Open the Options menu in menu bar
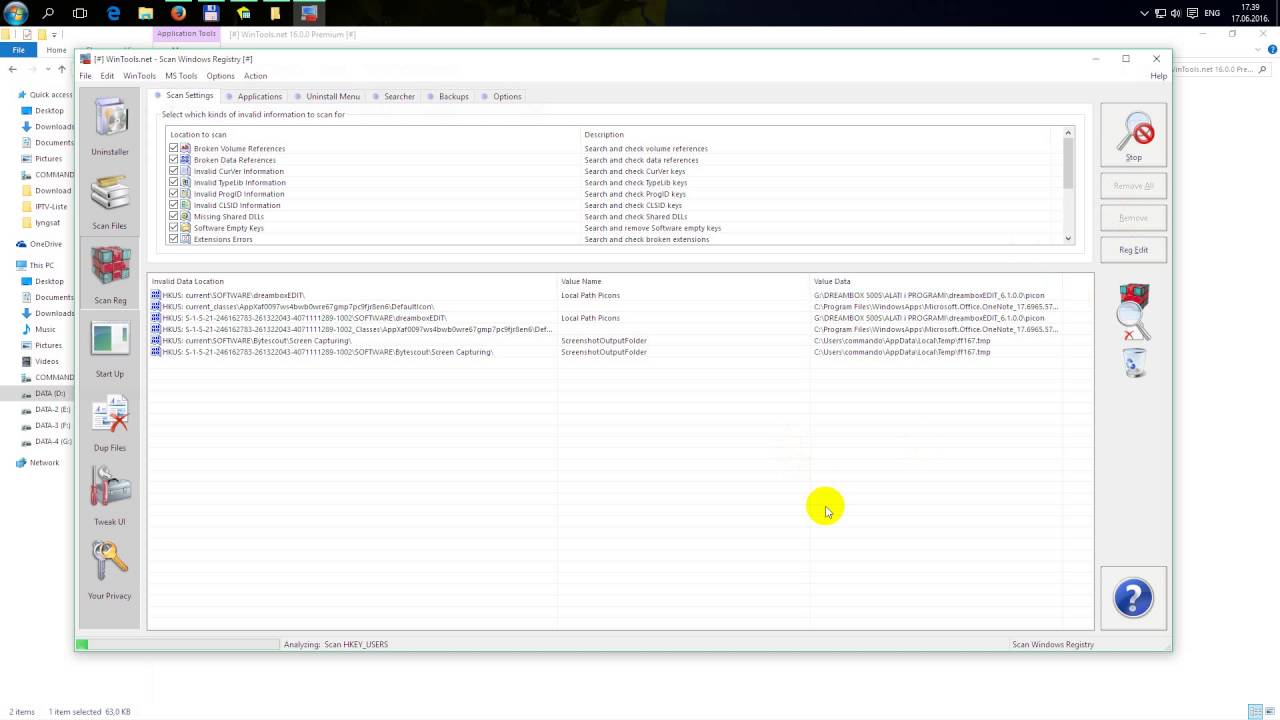The width and height of the screenshot is (1280, 720). tap(220, 76)
